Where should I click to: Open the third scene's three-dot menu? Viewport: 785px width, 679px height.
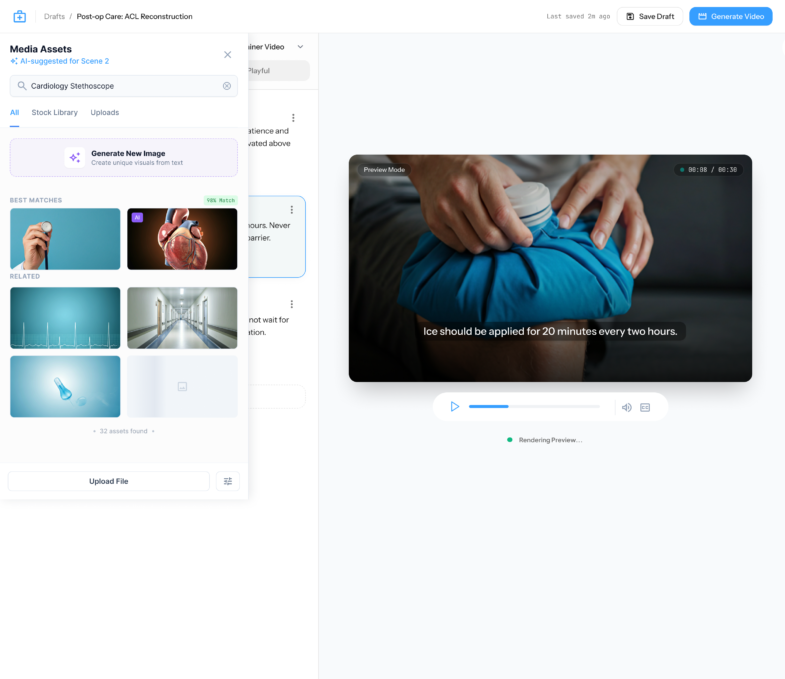coord(292,304)
